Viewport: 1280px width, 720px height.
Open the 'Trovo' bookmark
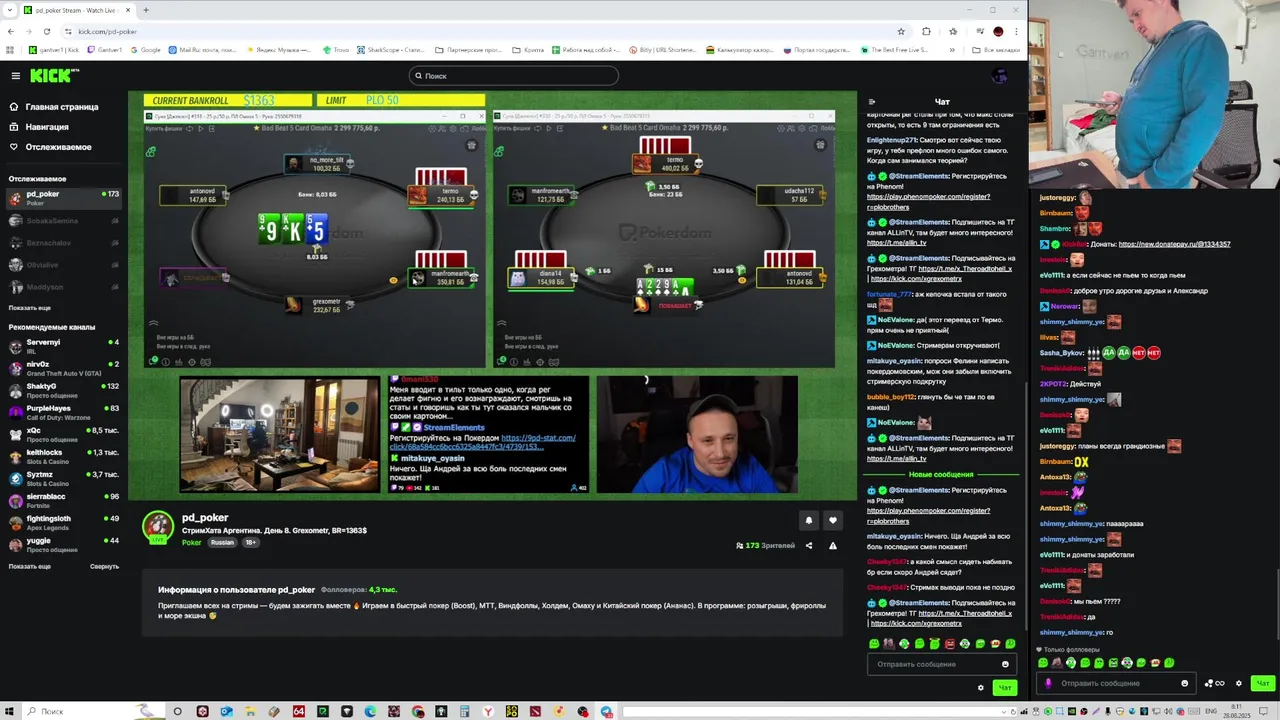tap(336, 50)
